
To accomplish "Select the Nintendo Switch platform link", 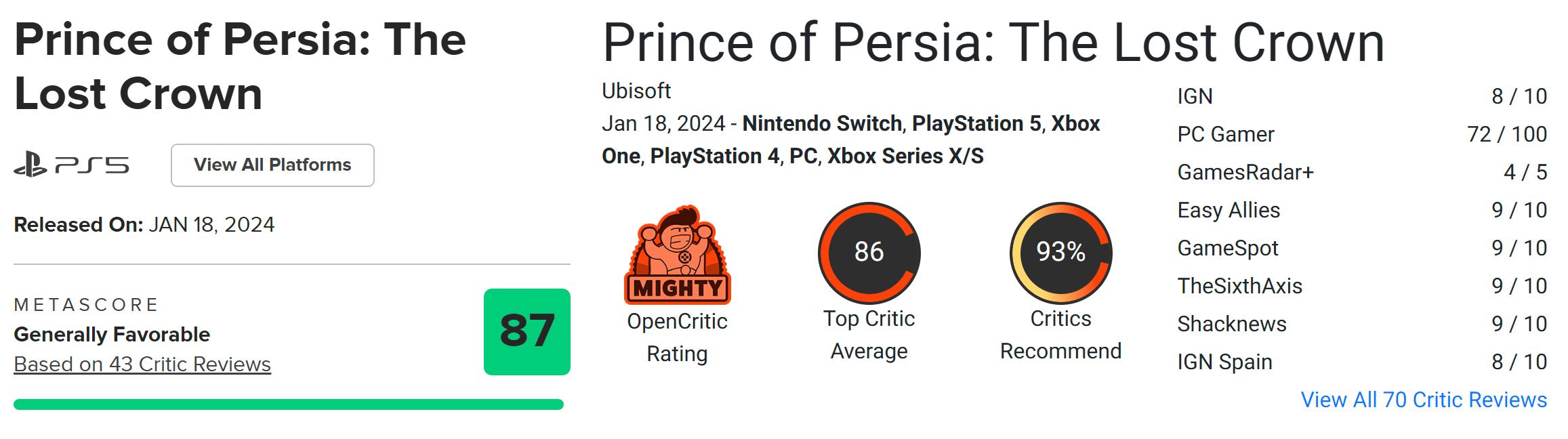I will coord(822,123).
